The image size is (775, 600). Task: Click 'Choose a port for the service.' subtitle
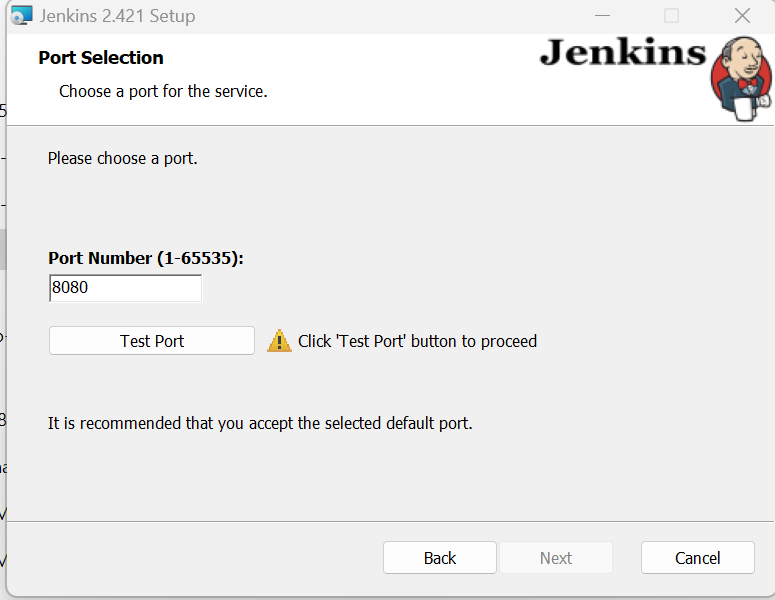[x=163, y=92]
